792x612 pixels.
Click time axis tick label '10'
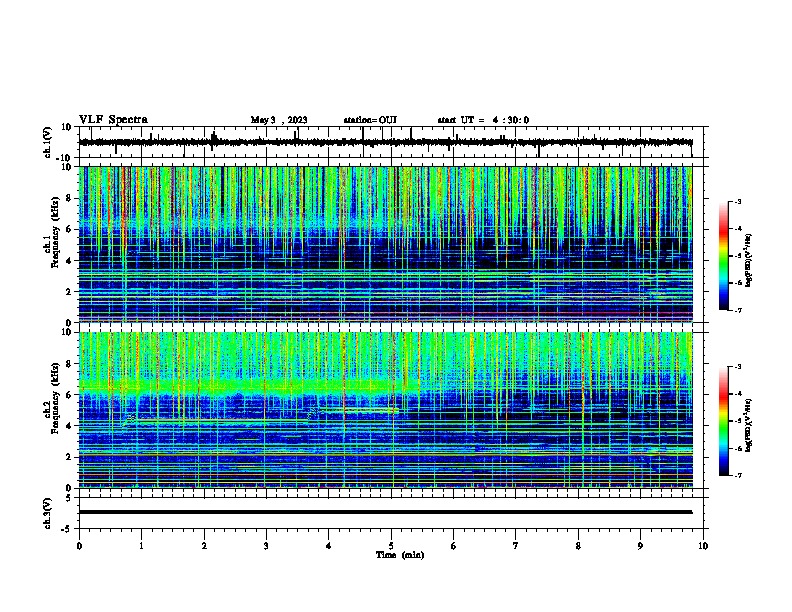tap(703, 546)
